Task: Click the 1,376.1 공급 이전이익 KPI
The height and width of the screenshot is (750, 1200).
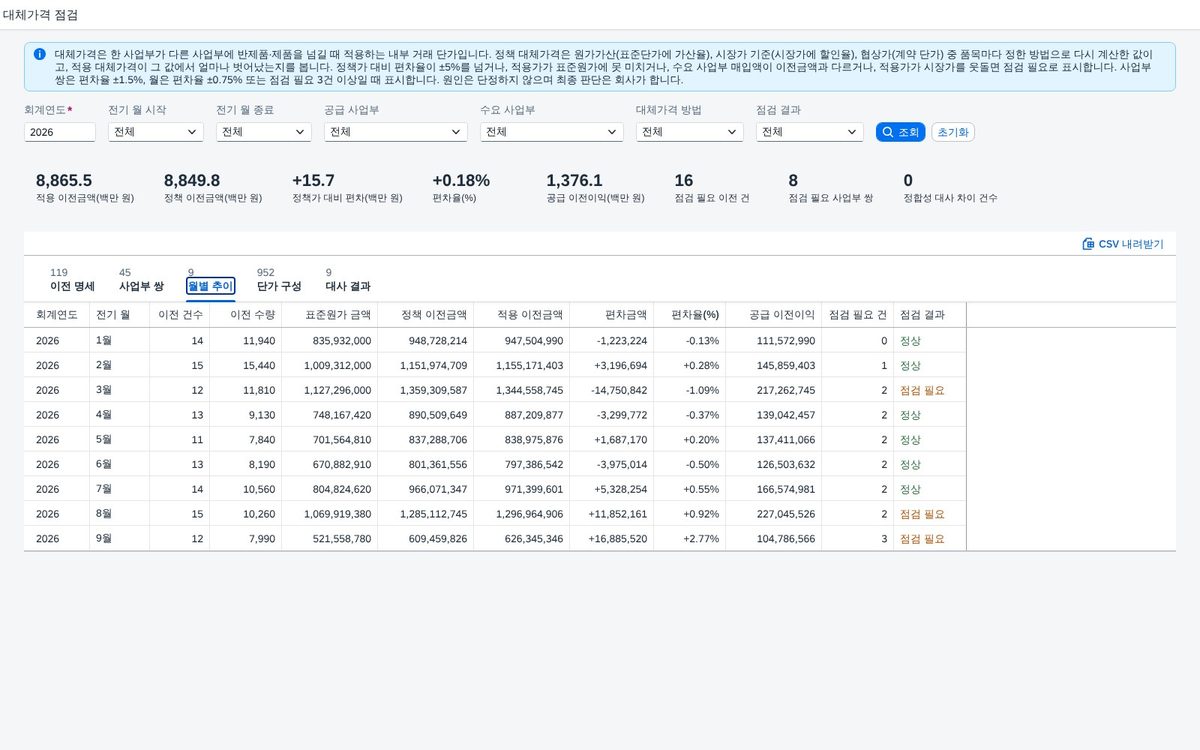Action: click(595, 188)
